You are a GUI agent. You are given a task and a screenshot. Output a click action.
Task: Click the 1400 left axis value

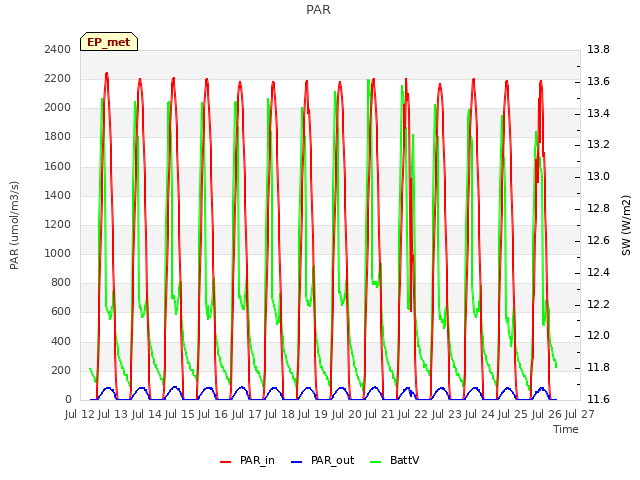click(58, 195)
